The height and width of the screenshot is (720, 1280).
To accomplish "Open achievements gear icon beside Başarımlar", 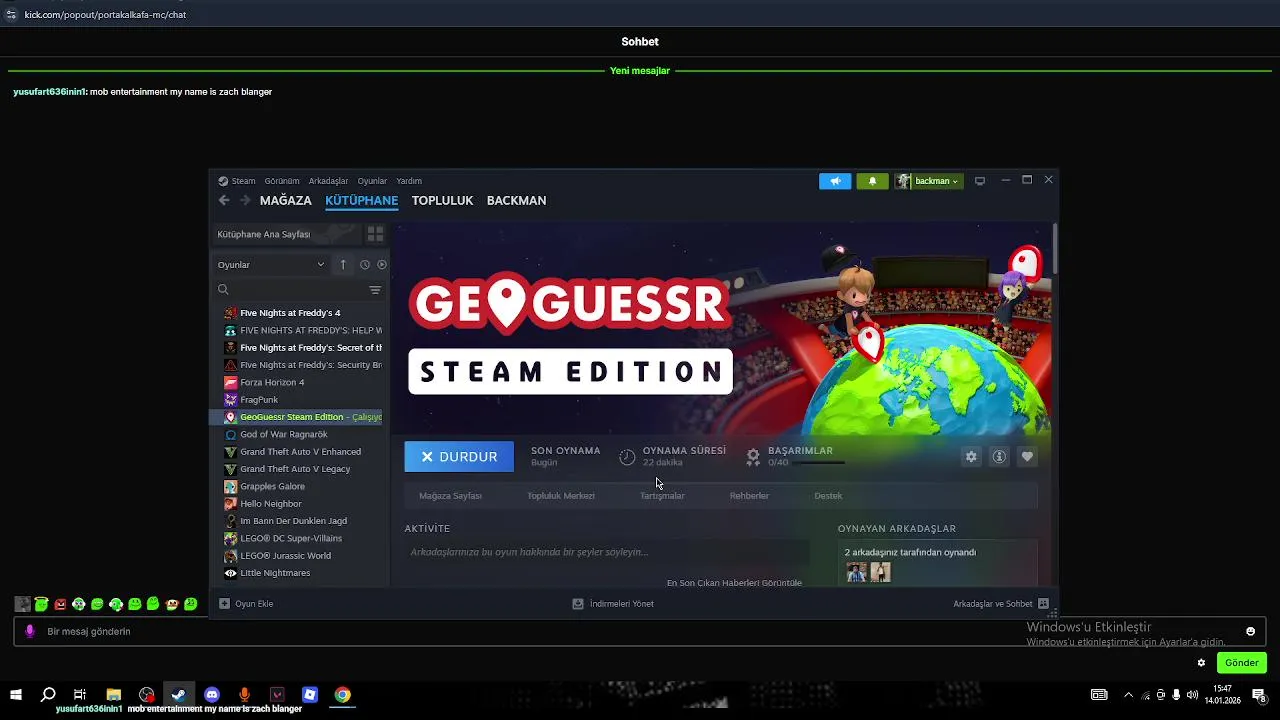I will (x=753, y=456).
